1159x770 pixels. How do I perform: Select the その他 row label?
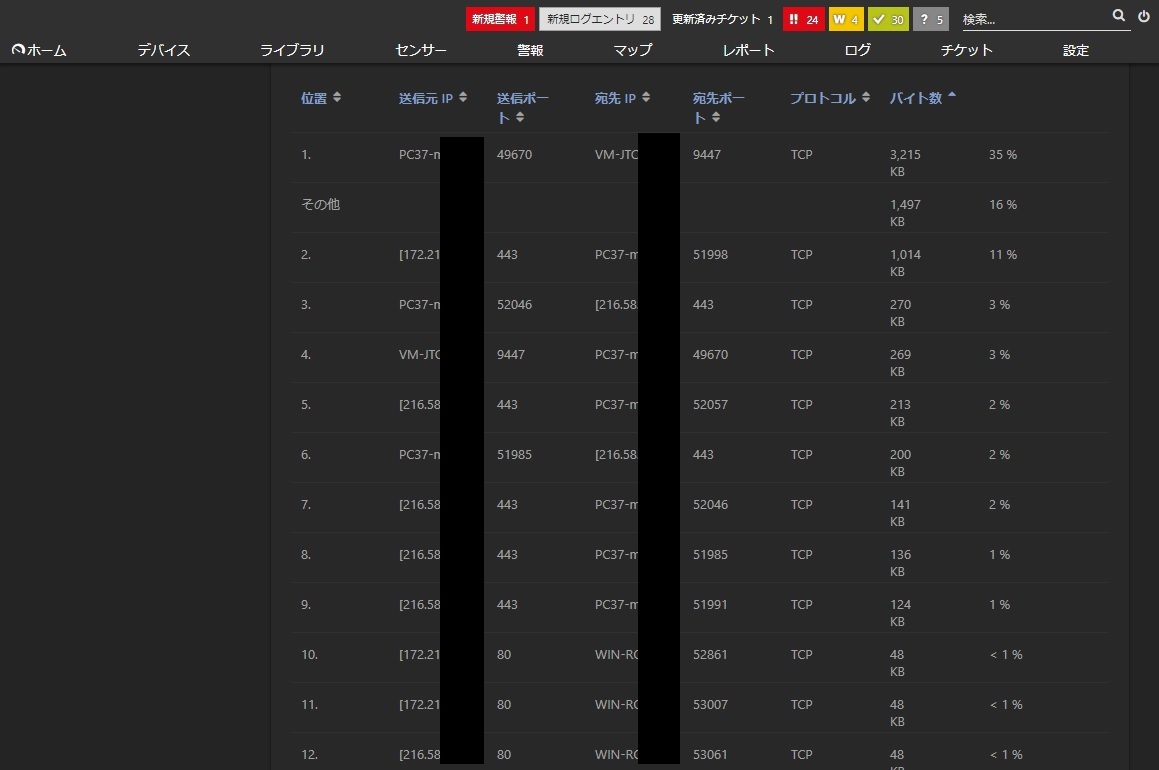[x=320, y=204]
